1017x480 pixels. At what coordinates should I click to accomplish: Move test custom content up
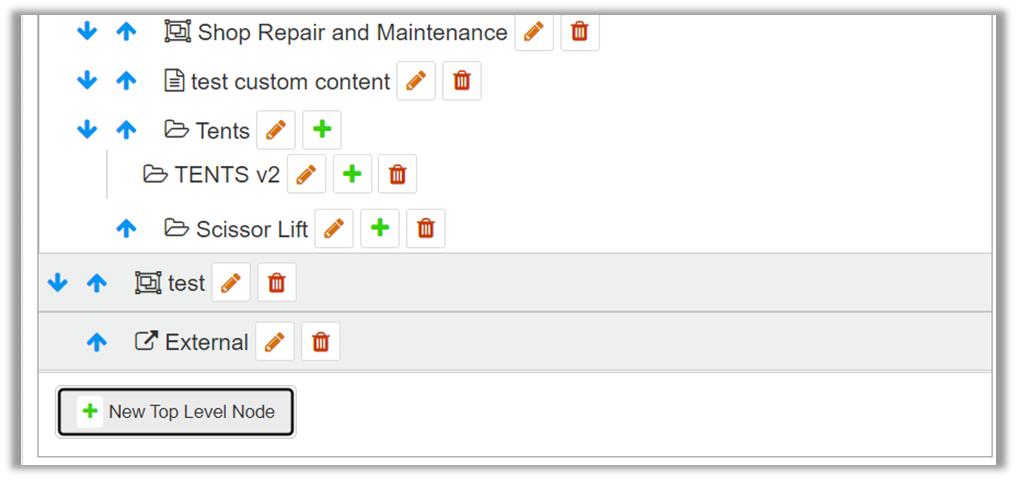tap(126, 81)
